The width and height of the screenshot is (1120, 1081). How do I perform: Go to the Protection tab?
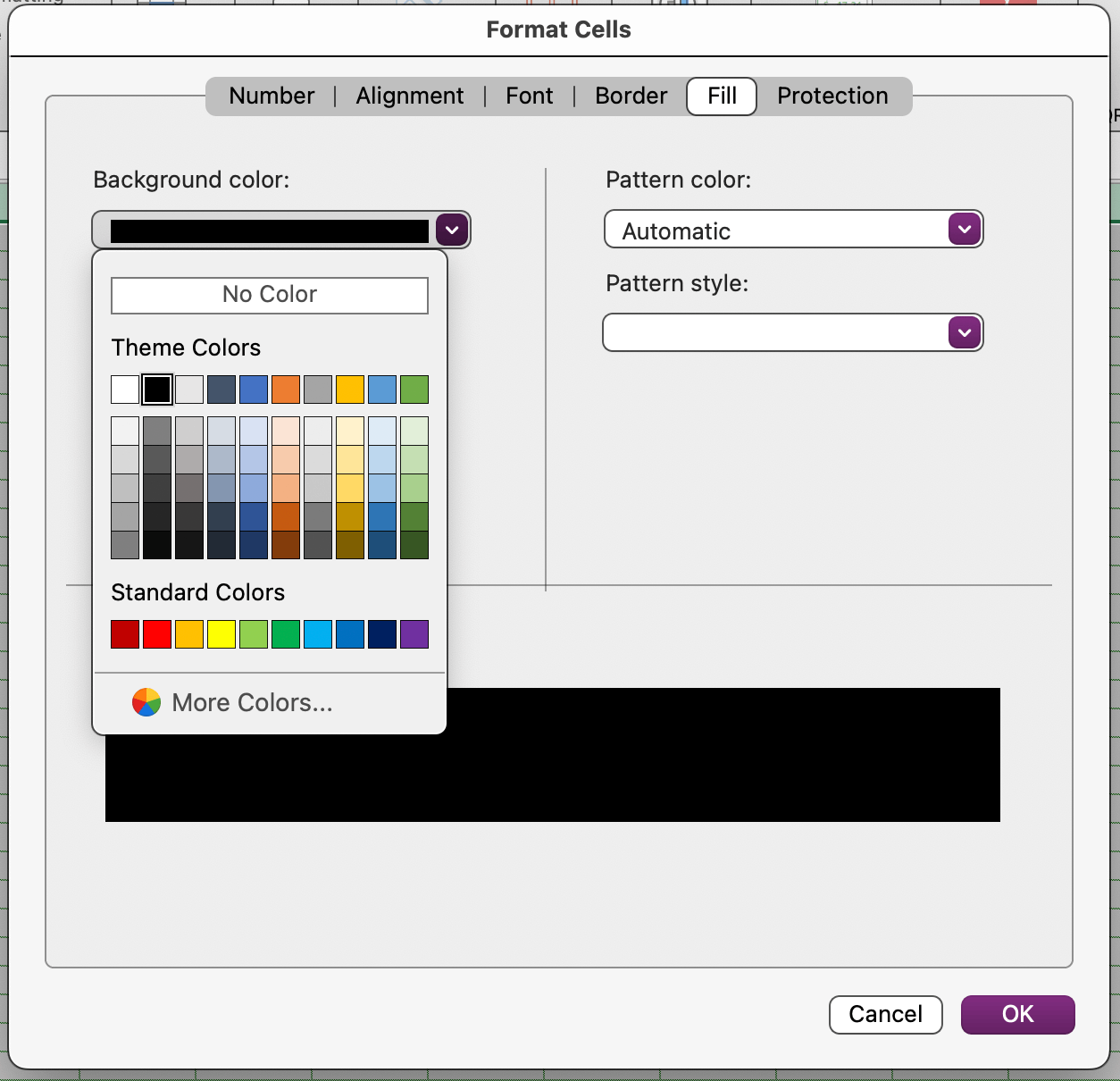click(832, 96)
